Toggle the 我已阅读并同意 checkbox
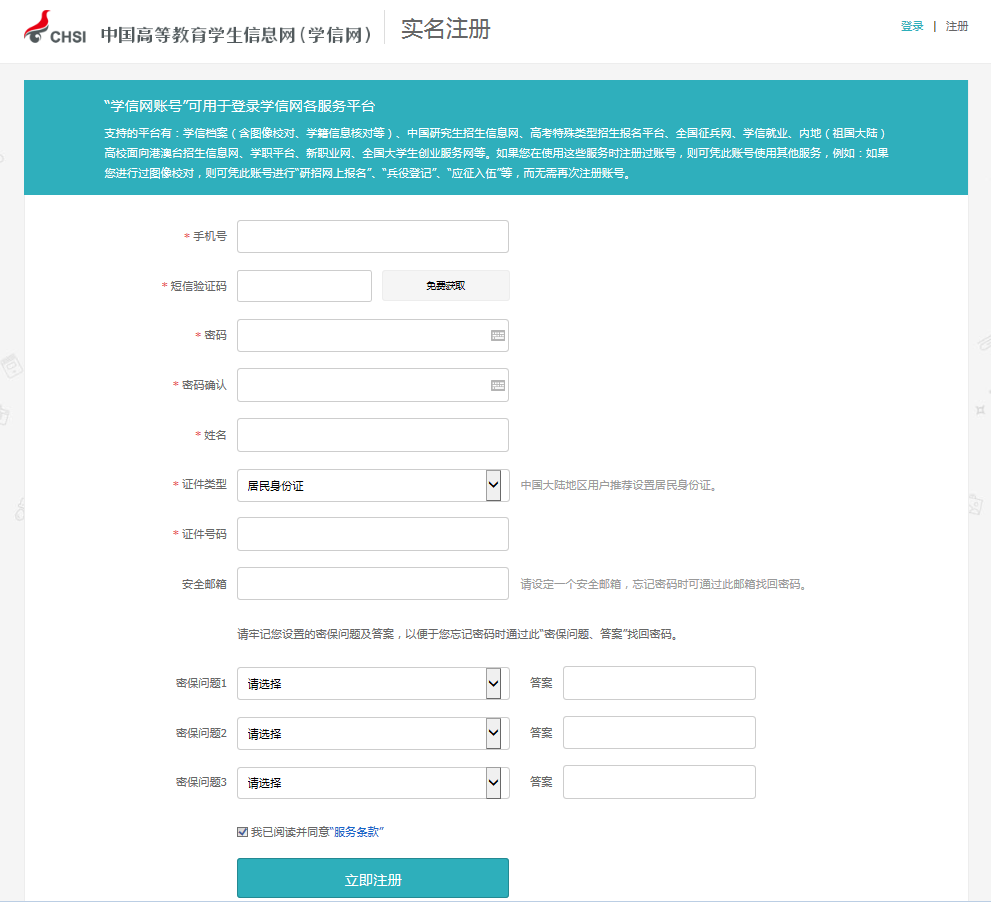 tap(242, 832)
